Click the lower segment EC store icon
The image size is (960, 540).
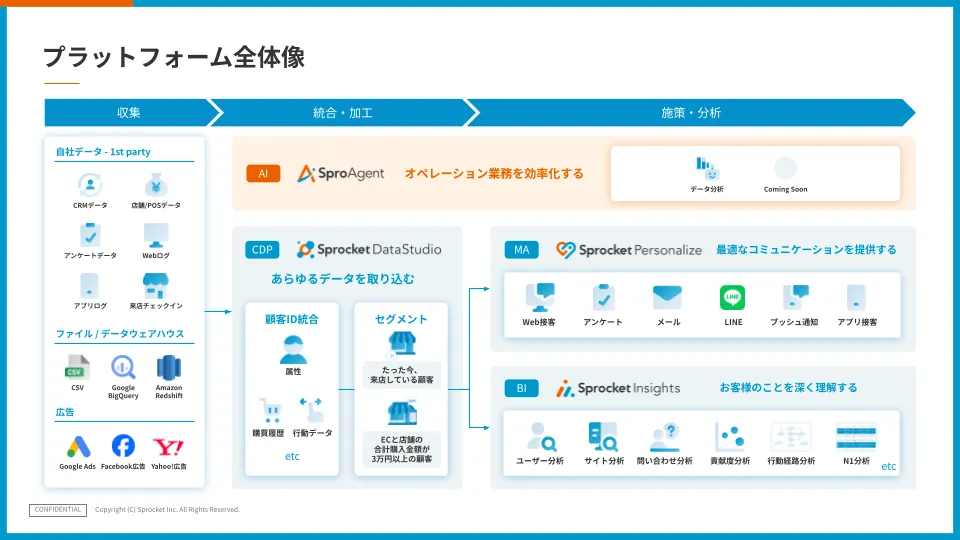(x=402, y=413)
